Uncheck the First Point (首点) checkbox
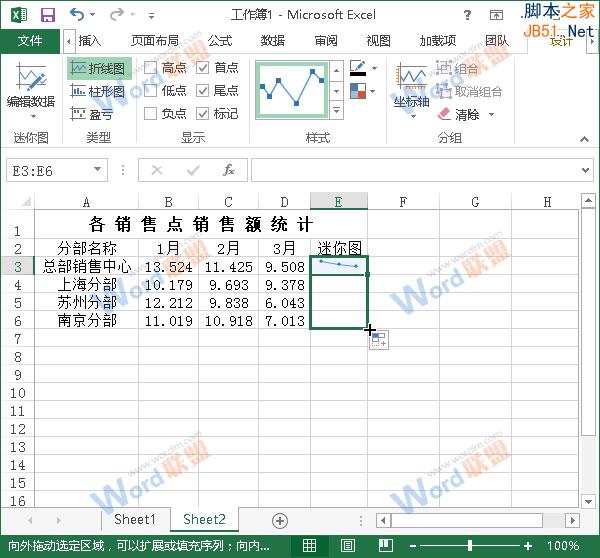 point(202,68)
